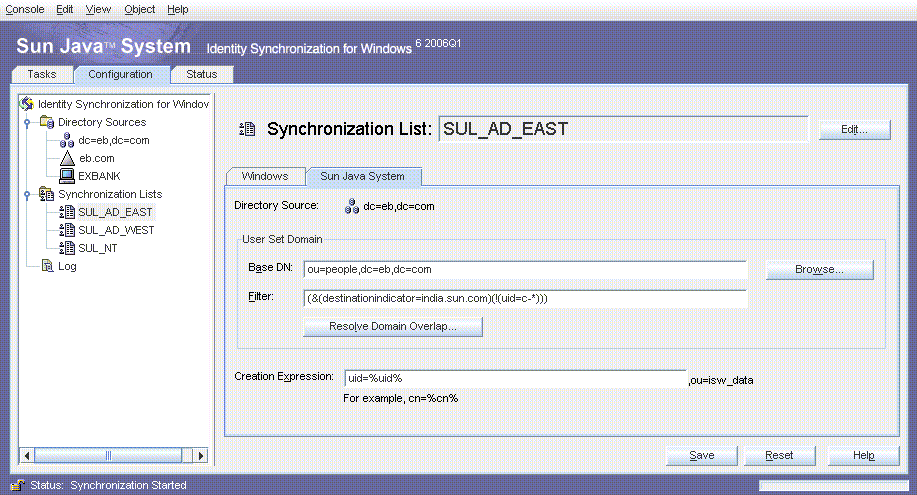This screenshot has height=495, width=917.
Task: Select SUL_AD_EAST label in tree
Action: [115, 212]
